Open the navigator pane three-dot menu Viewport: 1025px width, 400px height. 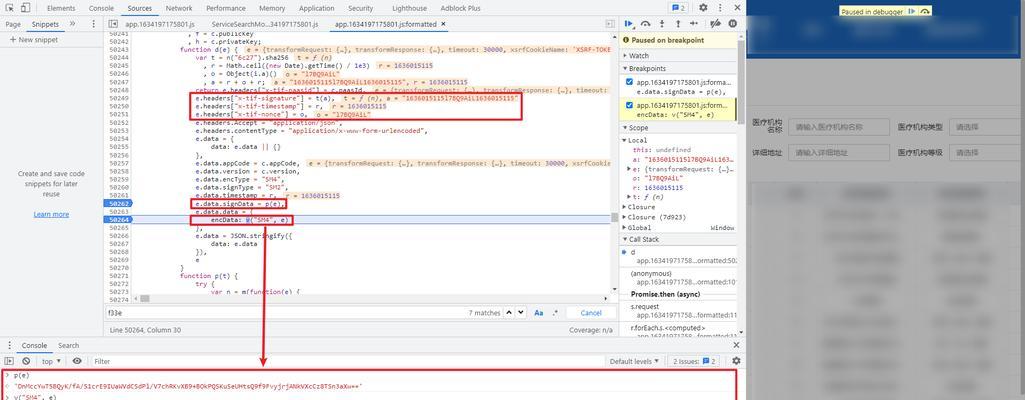click(93, 24)
